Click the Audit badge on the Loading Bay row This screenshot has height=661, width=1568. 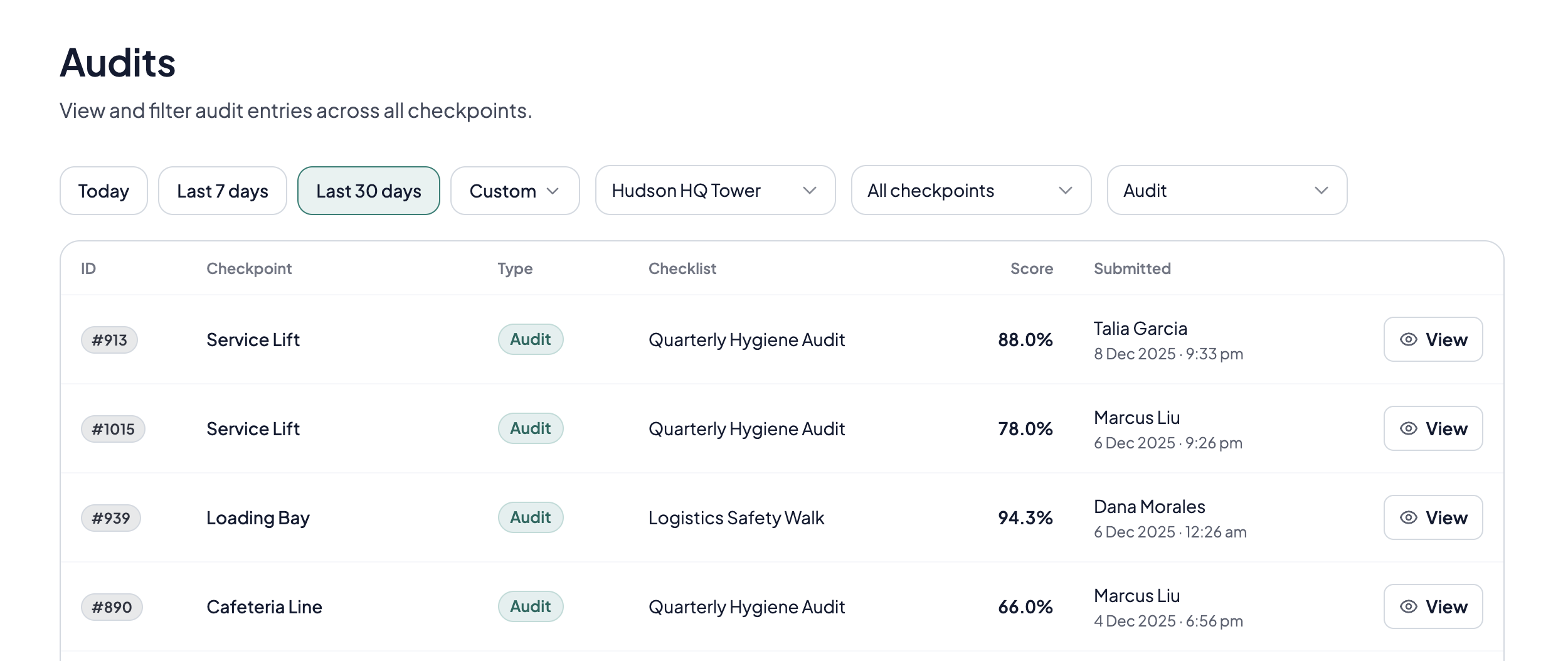(530, 517)
